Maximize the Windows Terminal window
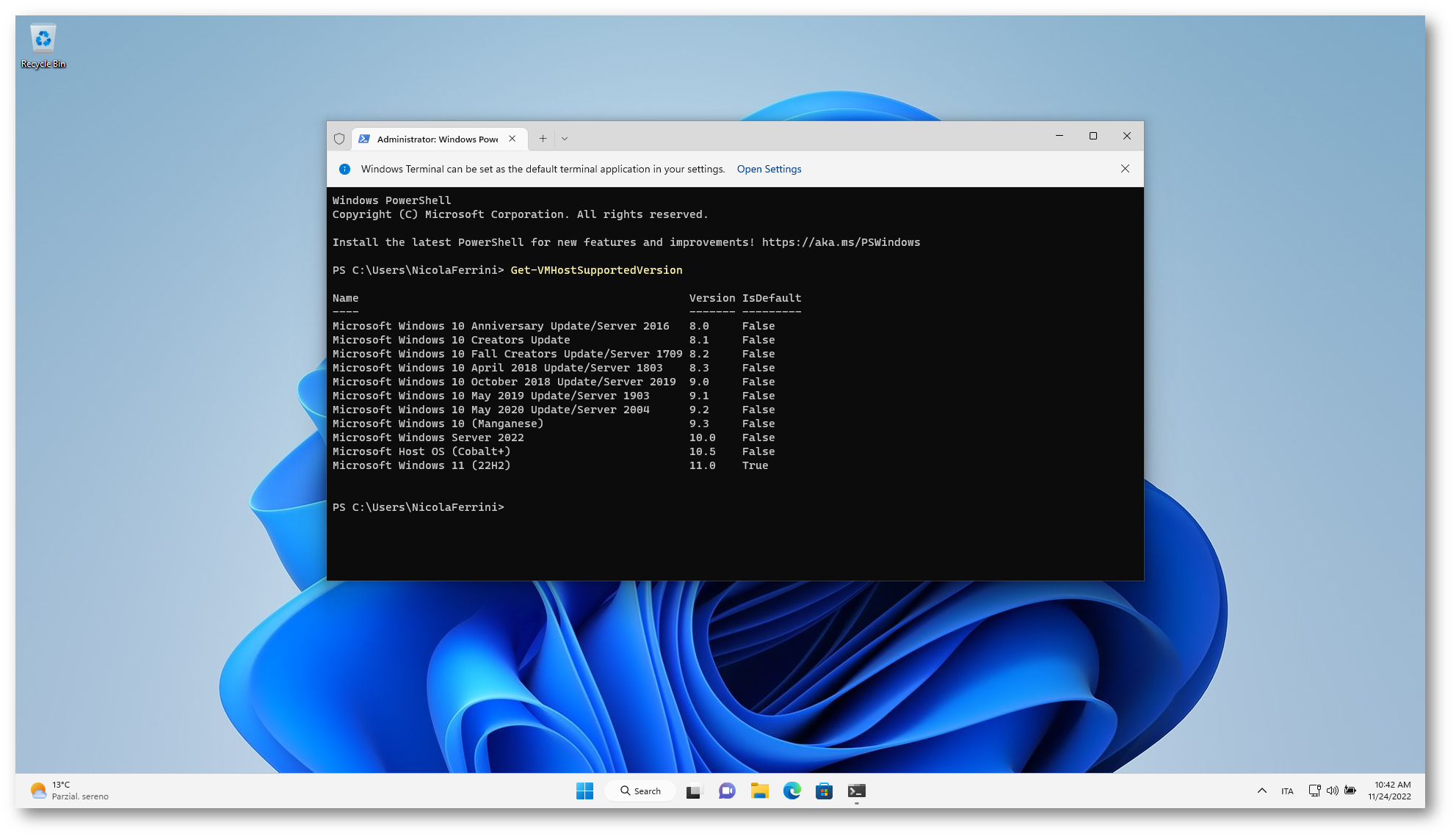 coord(1093,136)
